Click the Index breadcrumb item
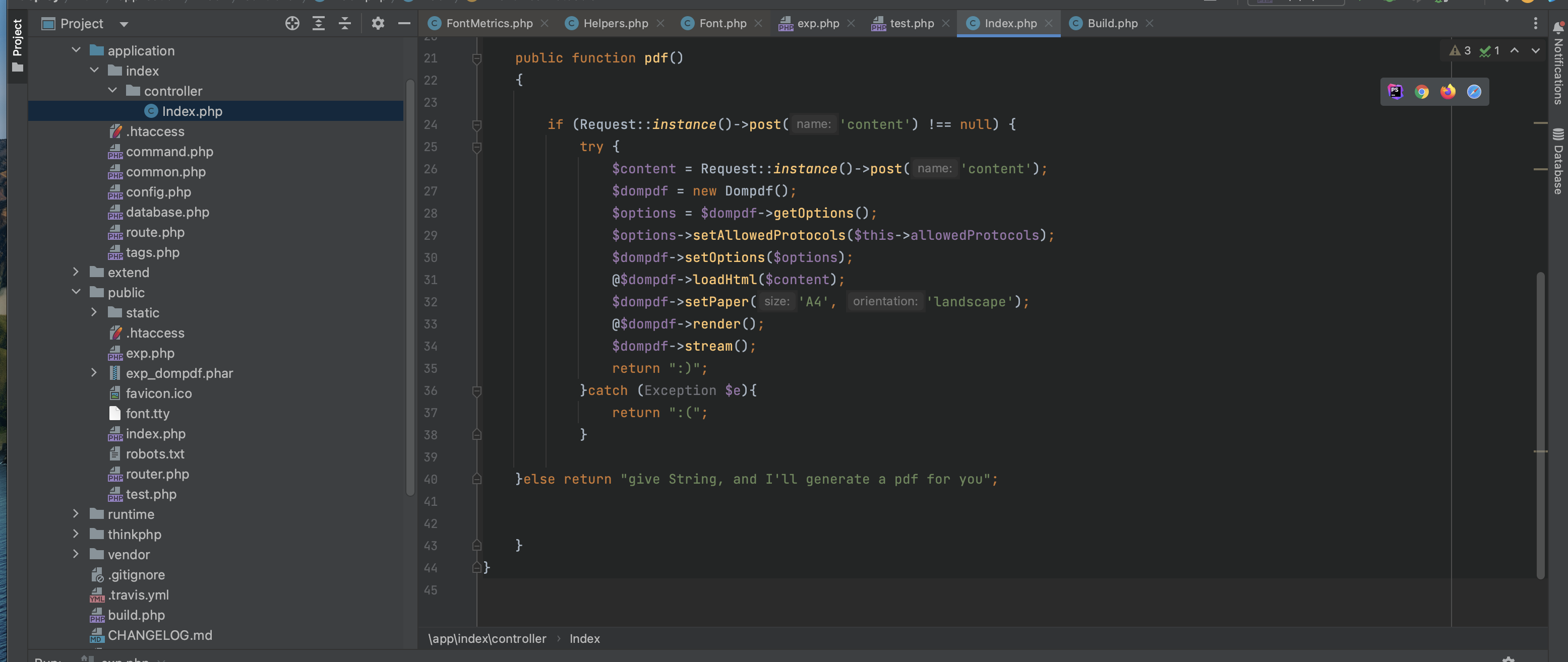 [584, 638]
